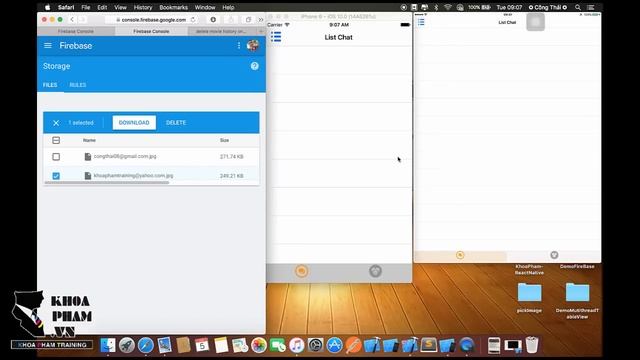Open the Apple menu

point(47,7)
